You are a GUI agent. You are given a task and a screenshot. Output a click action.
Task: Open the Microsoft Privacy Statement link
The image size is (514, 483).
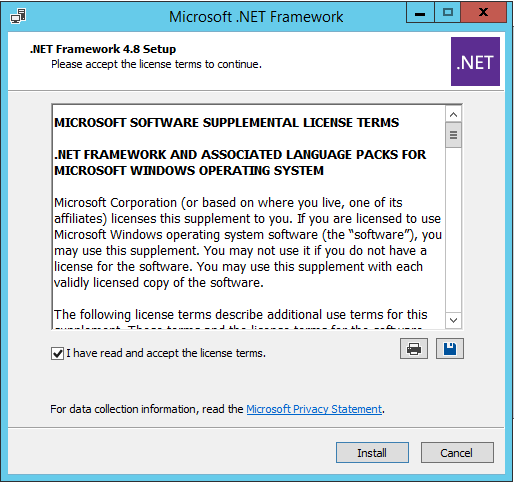[314, 409]
